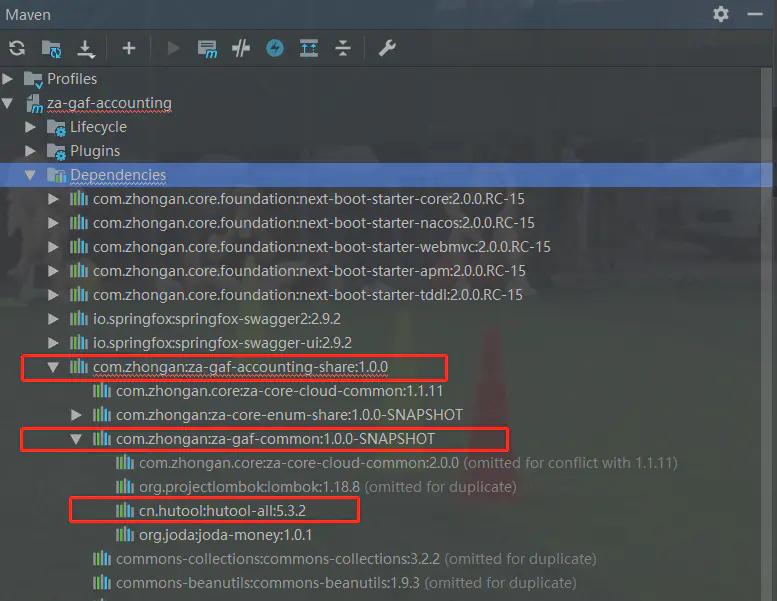Select 'org.joda:joda-money:1.0.1' row text
This screenshot has width=777, height=601.
point(225,535)
